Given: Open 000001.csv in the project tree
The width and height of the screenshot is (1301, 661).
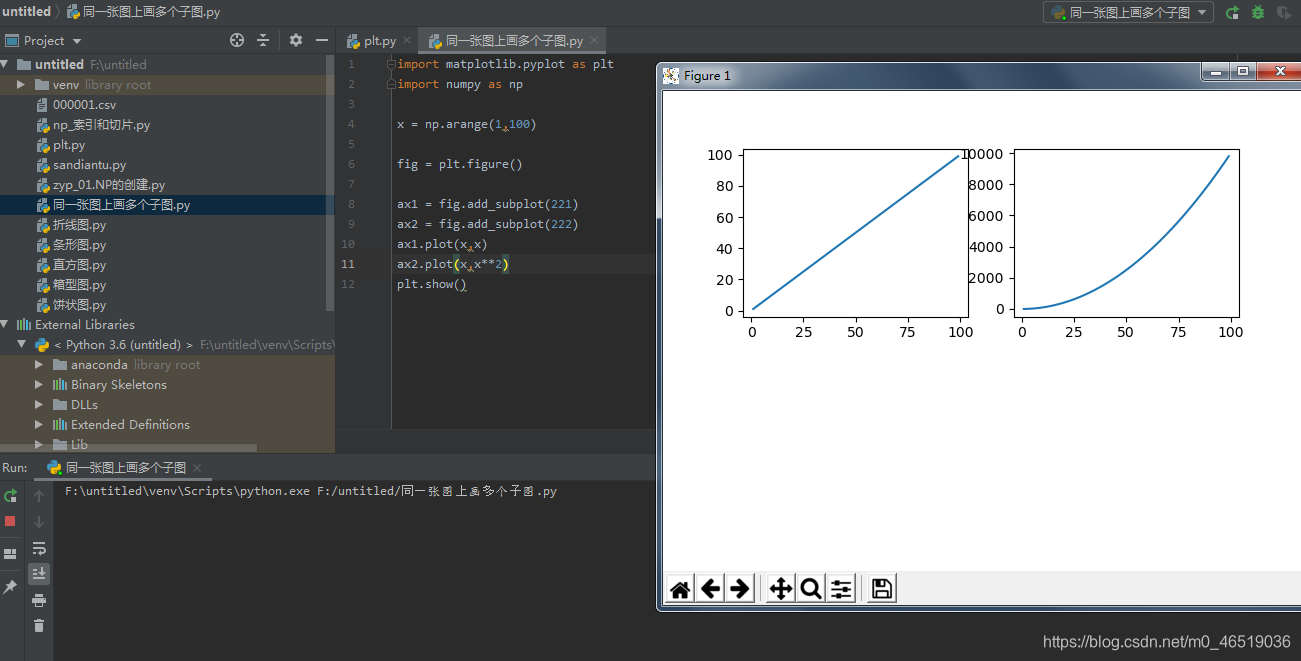Looking at the screenshot, I should point(84,104).
